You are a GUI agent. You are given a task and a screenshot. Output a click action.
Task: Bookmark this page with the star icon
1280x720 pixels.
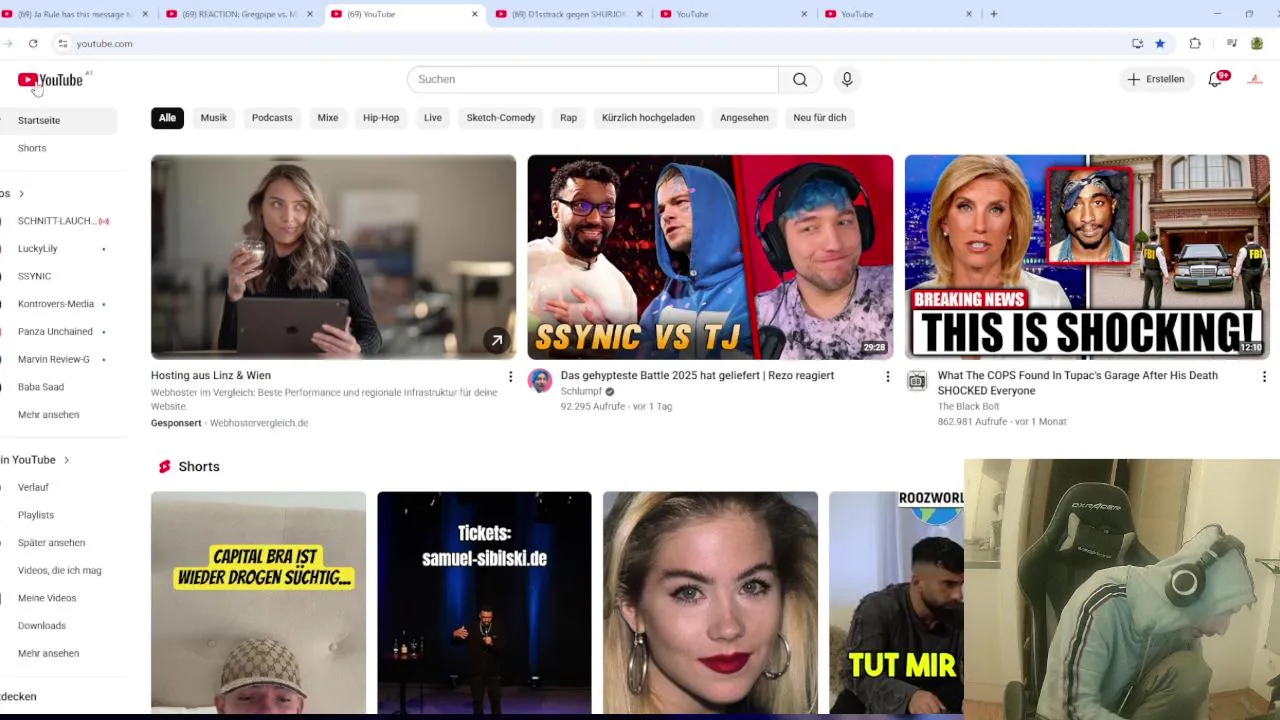pos(1160,43)
